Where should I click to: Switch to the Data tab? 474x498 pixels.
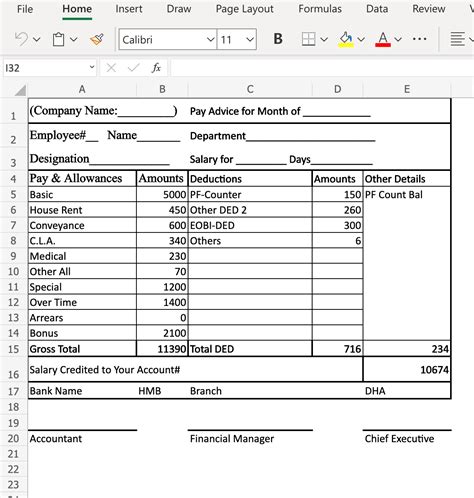click(377, 9)
